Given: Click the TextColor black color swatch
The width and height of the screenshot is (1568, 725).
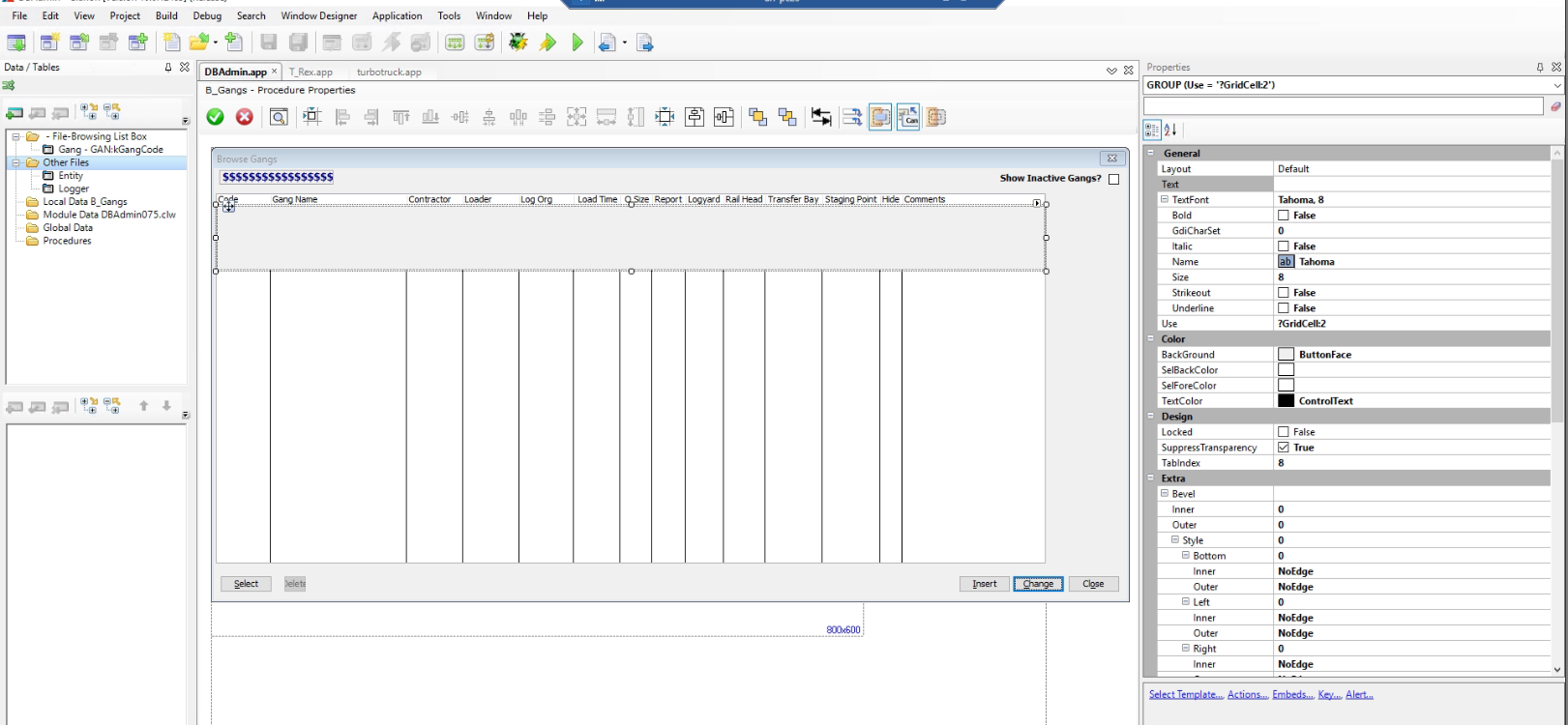Looking at the screenshot, I should 1286,401.
